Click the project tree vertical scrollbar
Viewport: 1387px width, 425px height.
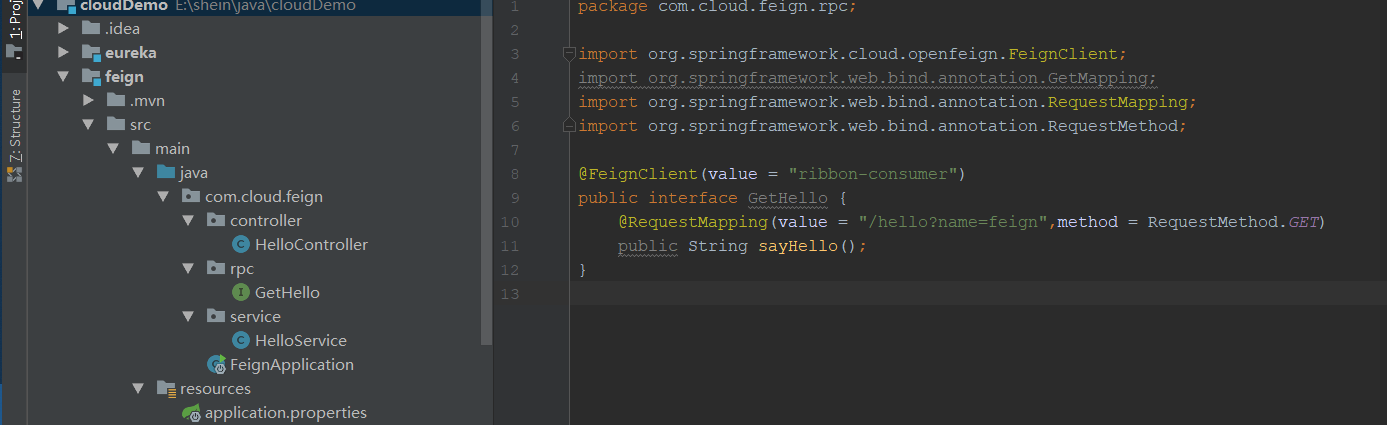point(488,172)
